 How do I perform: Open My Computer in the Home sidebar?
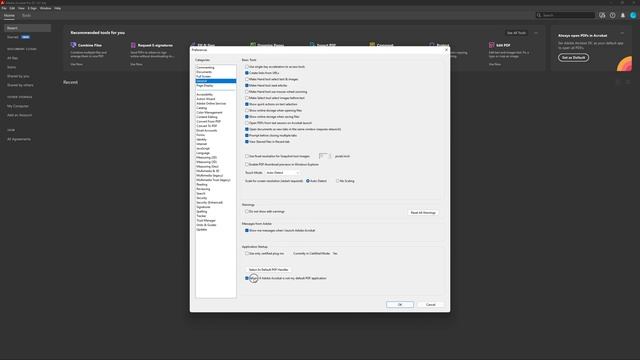click(18, 106)
